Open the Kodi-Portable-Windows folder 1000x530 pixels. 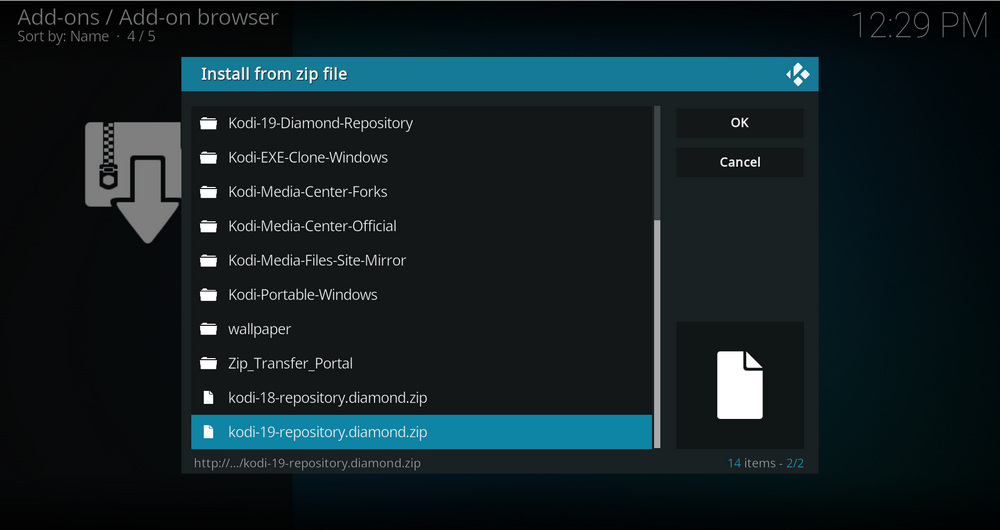click(302, 295)
